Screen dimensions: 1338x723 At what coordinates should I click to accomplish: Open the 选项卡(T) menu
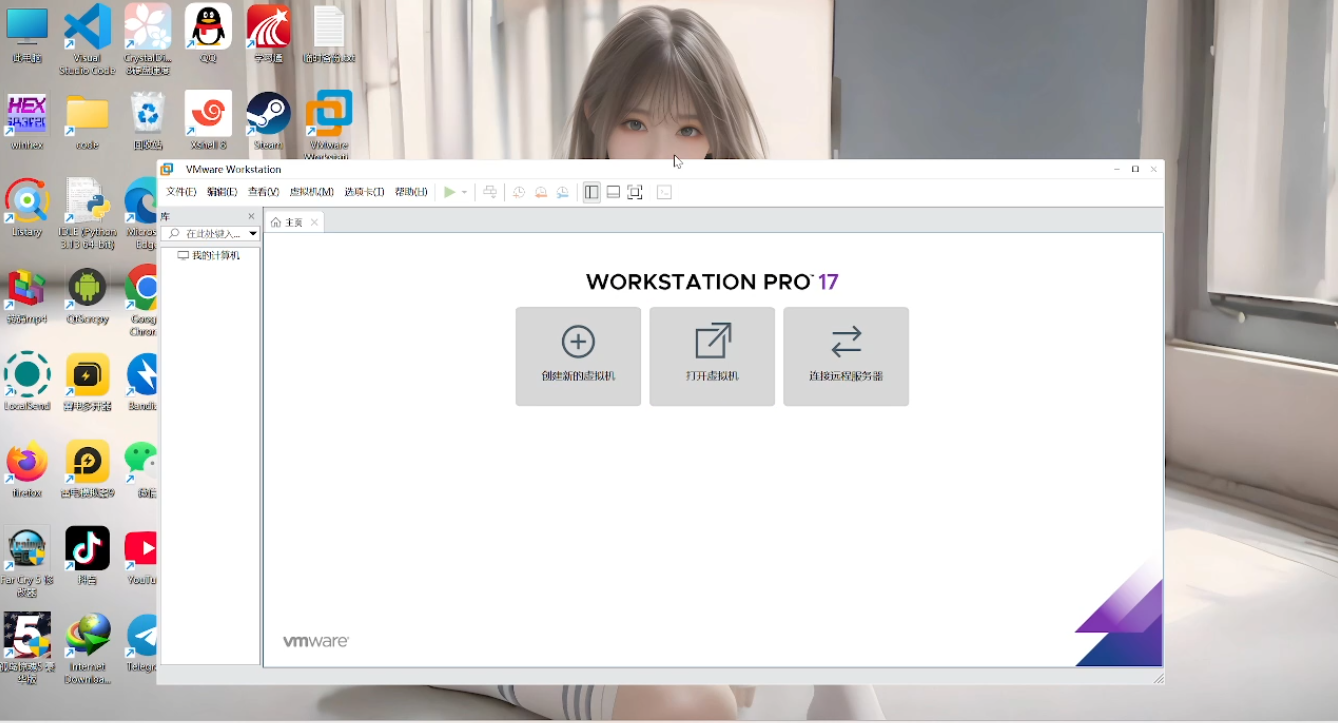(364, 192)
